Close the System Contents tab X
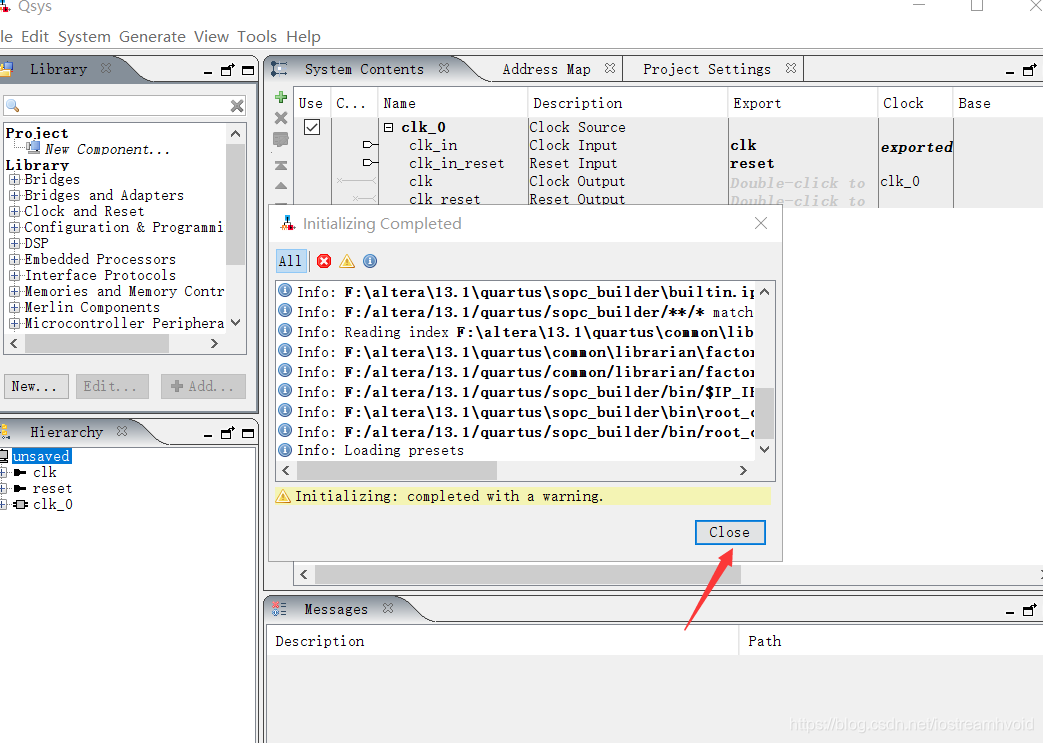 pyautogui.click(x=444, y=68)
